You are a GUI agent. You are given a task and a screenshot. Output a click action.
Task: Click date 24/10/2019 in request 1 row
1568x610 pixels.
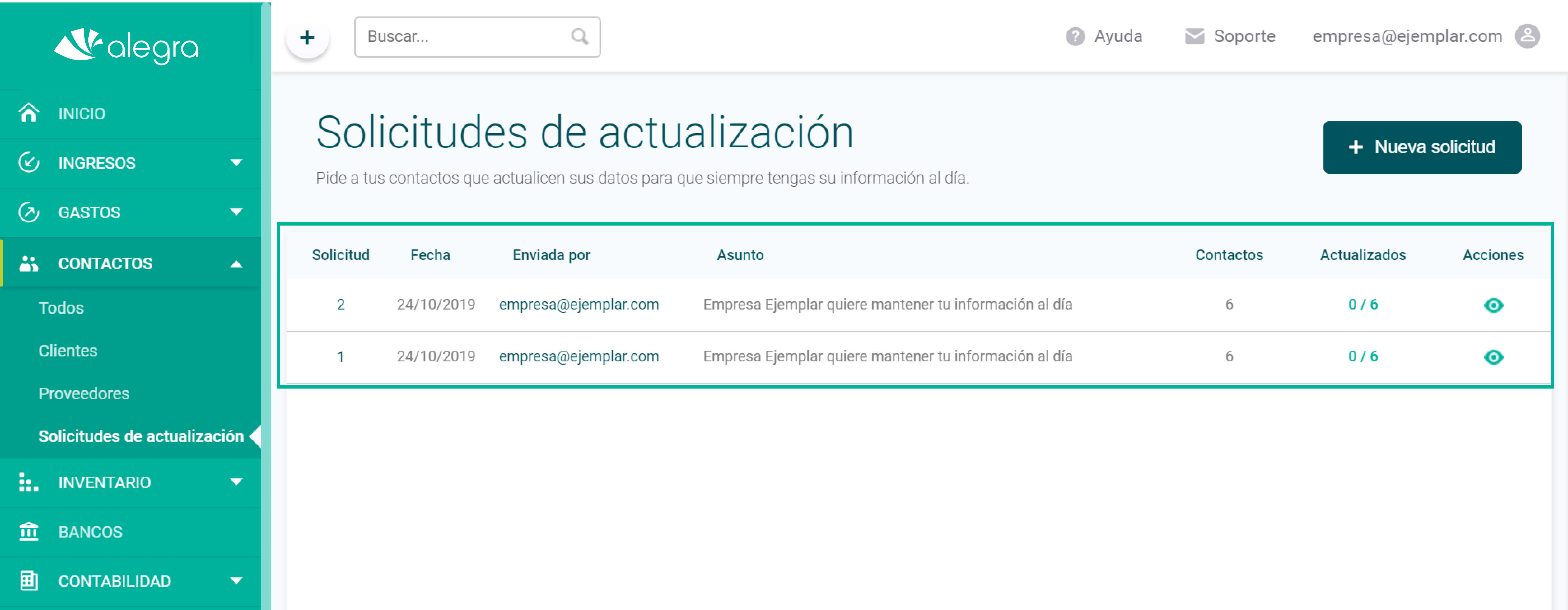point(436,356)
